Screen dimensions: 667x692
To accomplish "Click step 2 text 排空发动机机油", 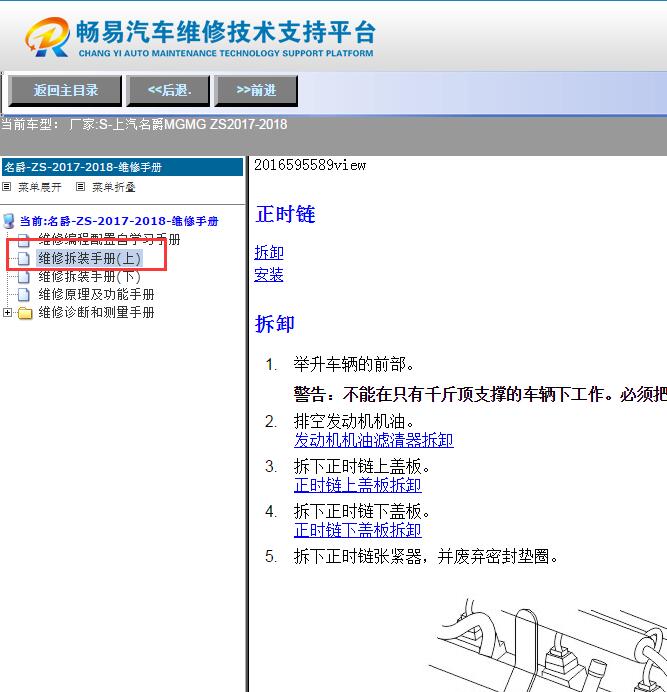I will point(354,421).
